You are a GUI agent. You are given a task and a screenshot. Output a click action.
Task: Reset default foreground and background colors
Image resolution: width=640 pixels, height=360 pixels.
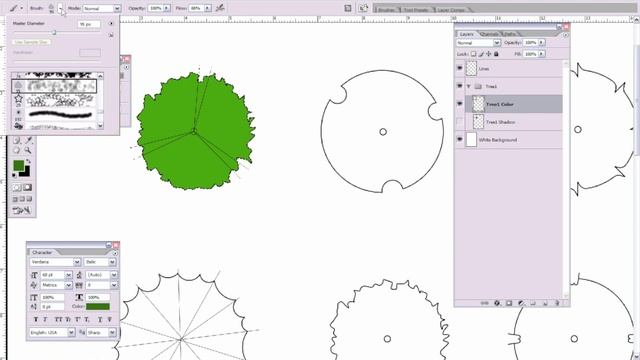[15, 176]
